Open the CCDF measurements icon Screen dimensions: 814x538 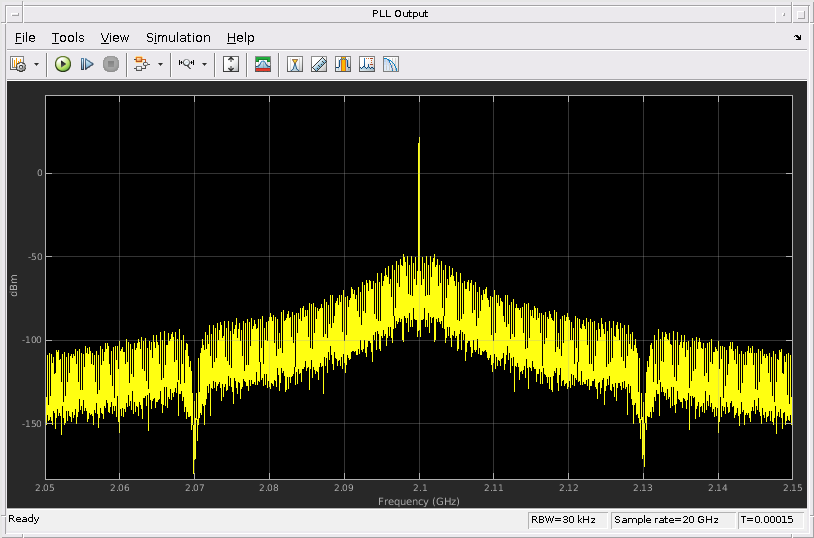[390, 64]
